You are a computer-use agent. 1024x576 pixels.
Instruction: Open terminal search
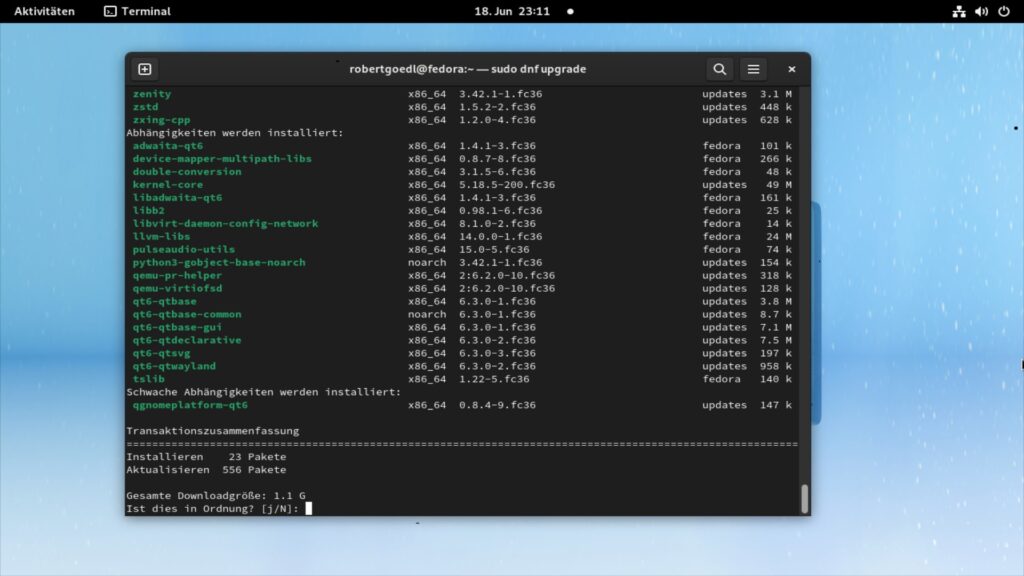pos(719,69)
